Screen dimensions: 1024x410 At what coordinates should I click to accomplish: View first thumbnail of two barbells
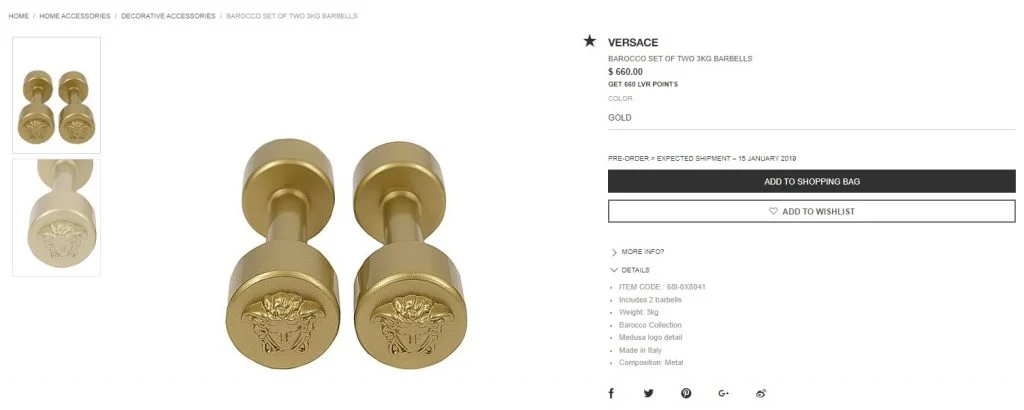[x=56, y=95]
